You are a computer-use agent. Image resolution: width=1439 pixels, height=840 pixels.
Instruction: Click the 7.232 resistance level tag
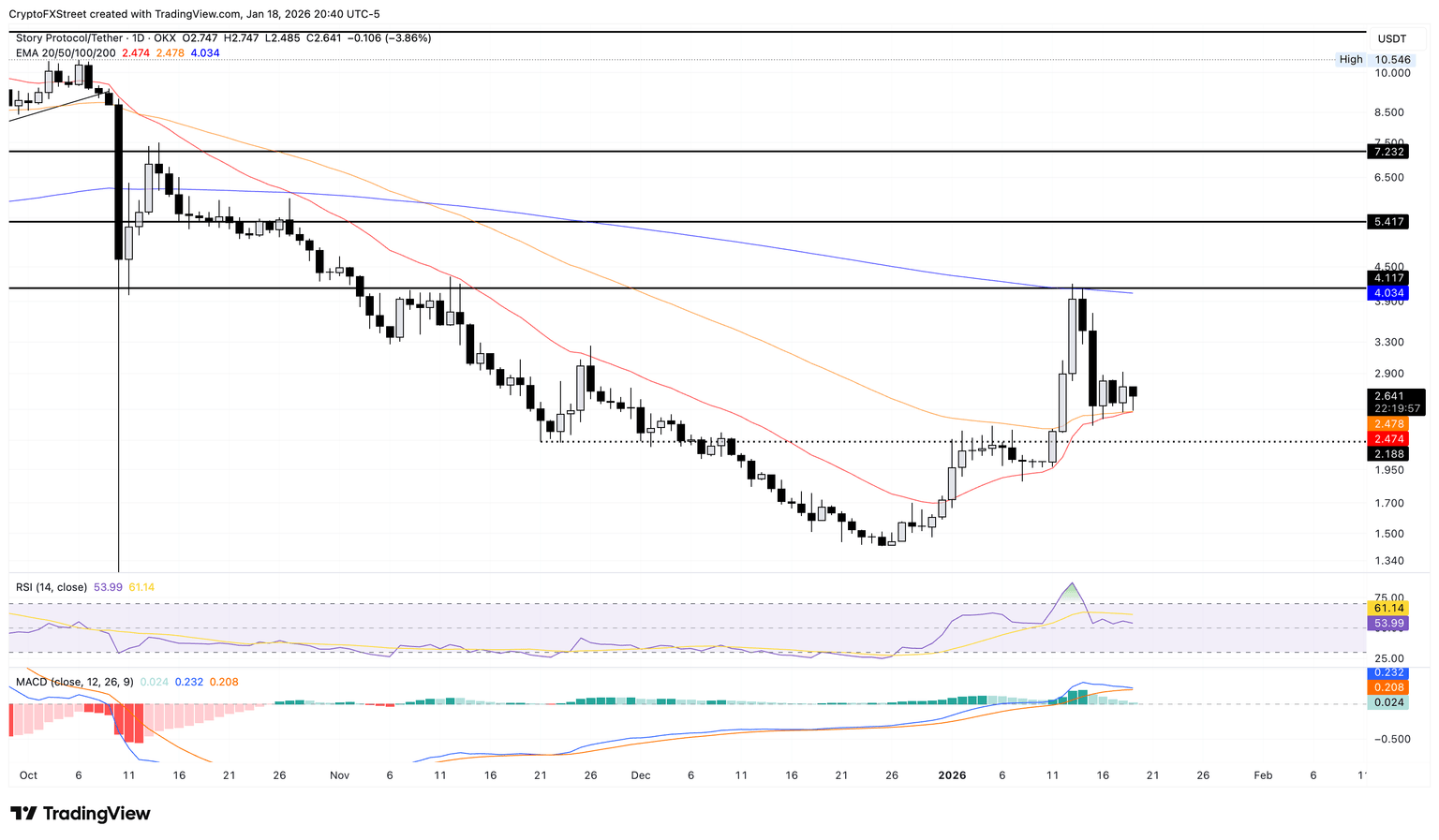pos(1387,152)
